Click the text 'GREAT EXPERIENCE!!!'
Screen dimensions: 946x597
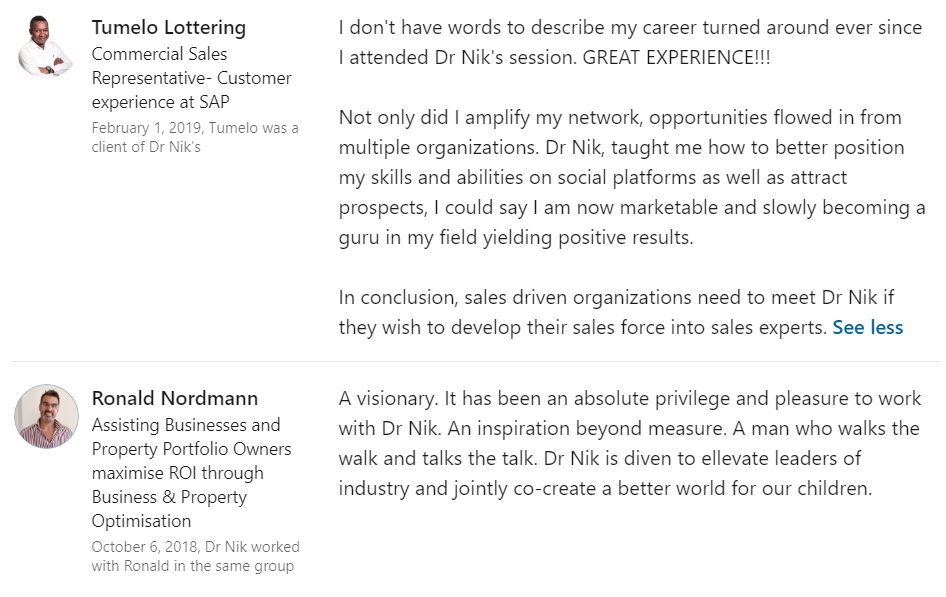point(676,57)
